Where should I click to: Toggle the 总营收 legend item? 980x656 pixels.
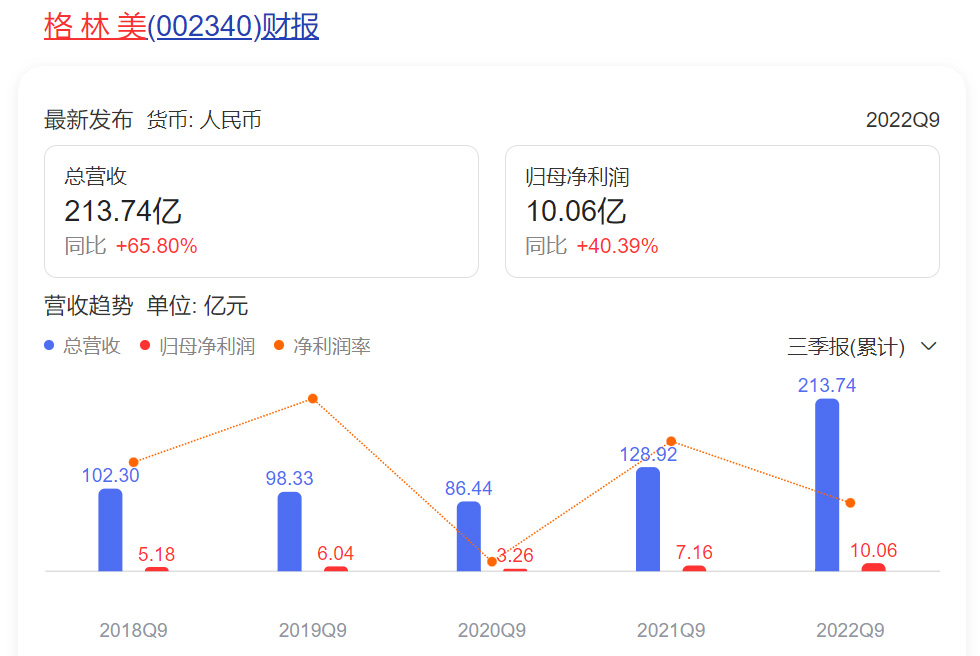[82, 346]
